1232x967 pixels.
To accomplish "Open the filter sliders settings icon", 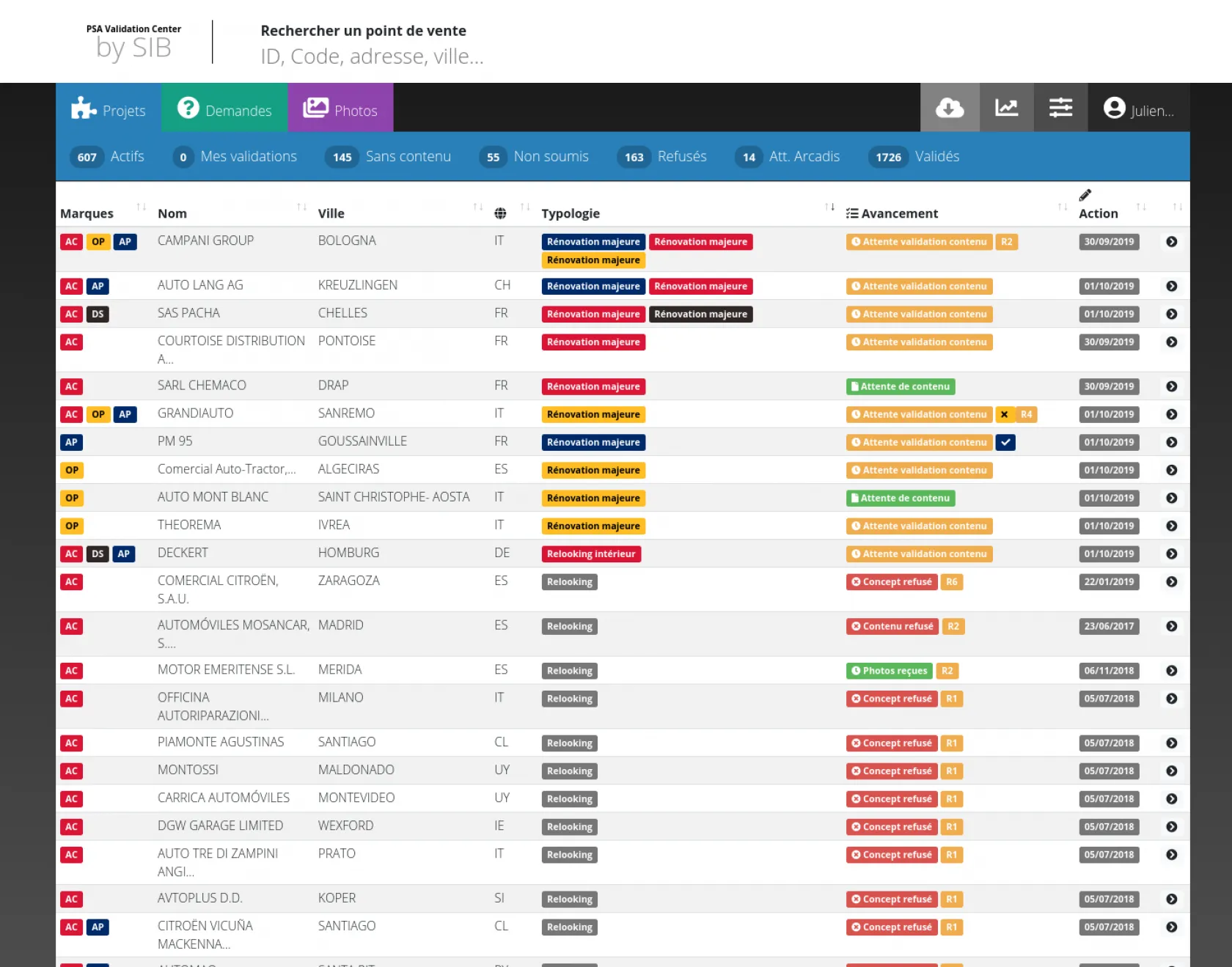I will coord(1060,108).
